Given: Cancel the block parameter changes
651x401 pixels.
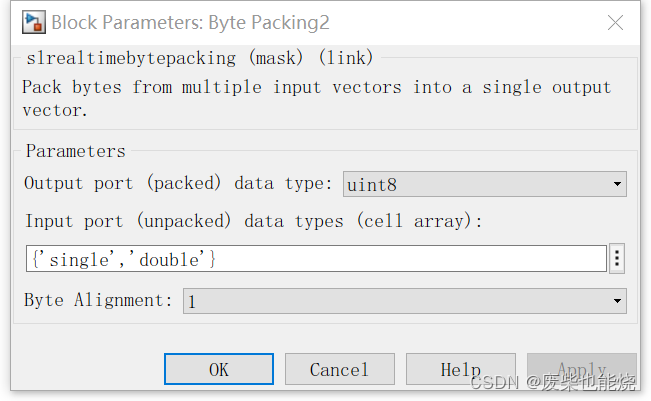Looking at the screenshot, I should coord(339,370).
